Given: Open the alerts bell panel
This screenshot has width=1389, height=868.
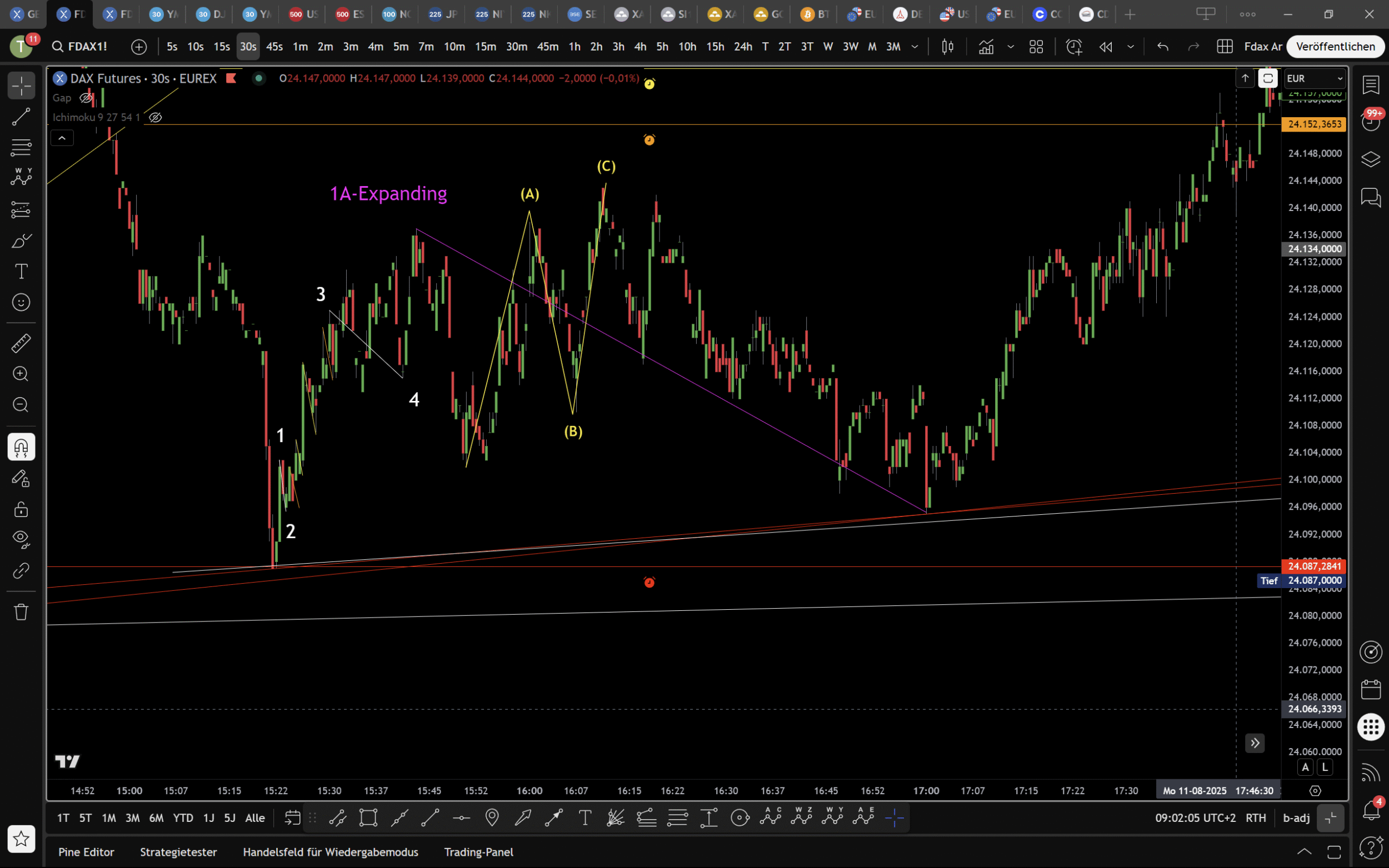Looking at the screenshot, I should tap(1371, 810).
